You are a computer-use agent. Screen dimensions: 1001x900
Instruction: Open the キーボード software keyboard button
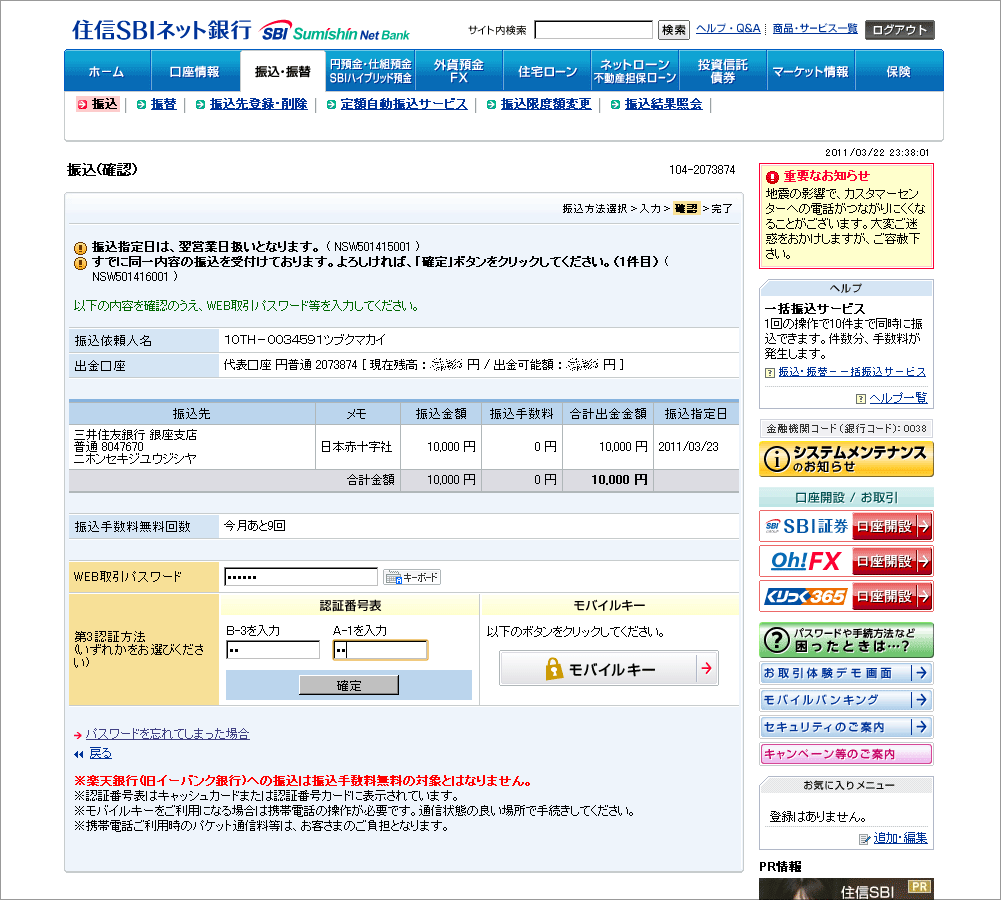(x=412, y=577)
